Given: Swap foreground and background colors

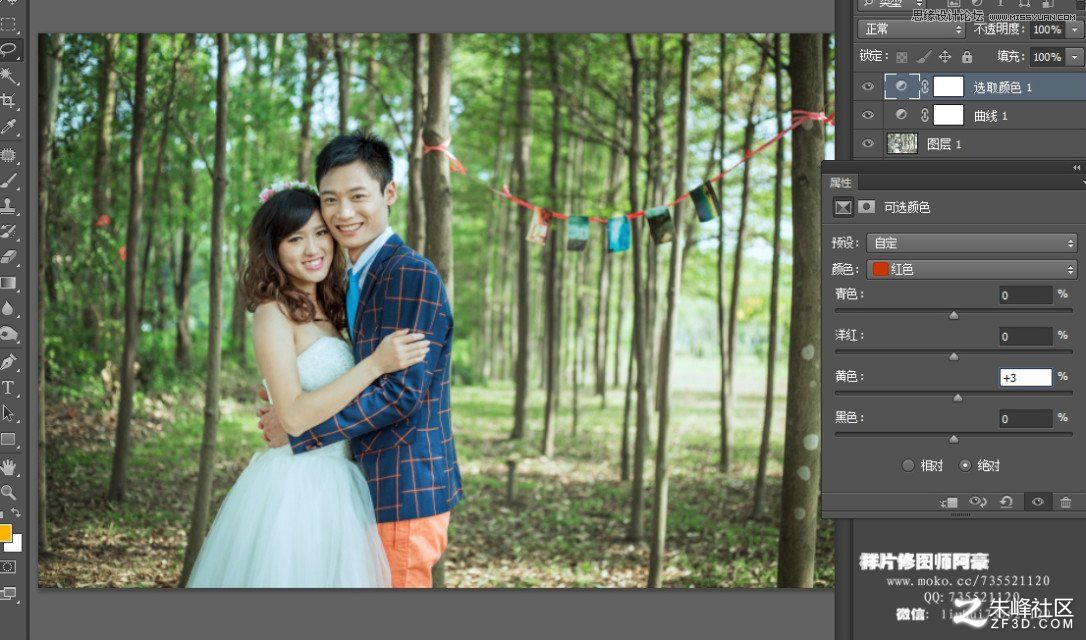Looking at the screenshot, I should click(15, 513).
